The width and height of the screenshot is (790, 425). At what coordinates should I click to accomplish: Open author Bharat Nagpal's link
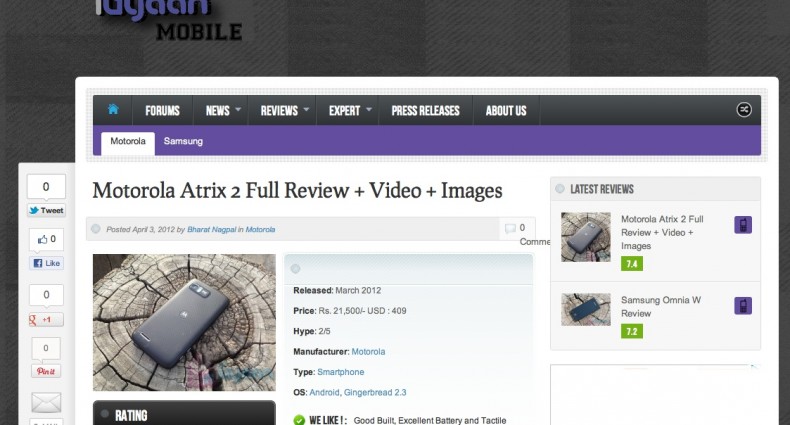[211, 230]
